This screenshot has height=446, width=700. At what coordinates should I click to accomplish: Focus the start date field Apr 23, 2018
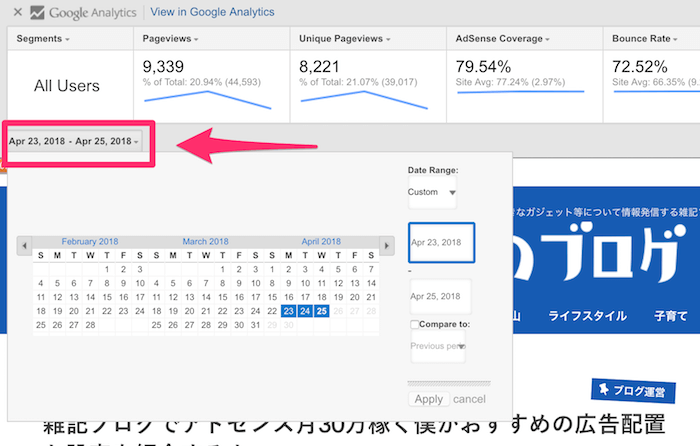[441, 242]
